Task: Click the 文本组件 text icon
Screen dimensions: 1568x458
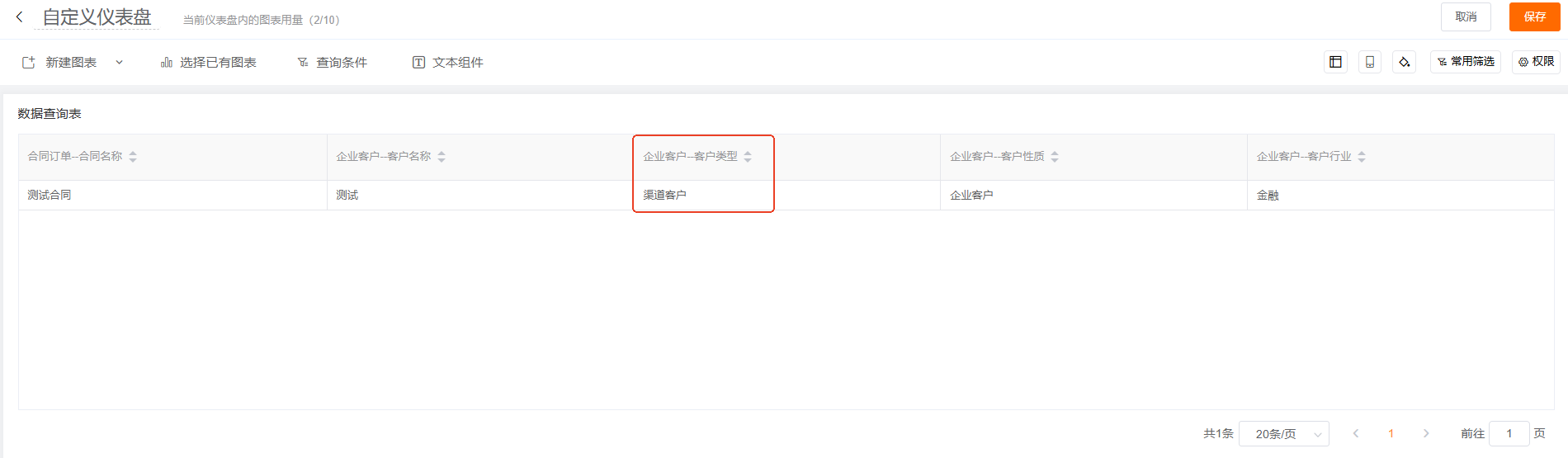Action: click(x=419, y=63)
